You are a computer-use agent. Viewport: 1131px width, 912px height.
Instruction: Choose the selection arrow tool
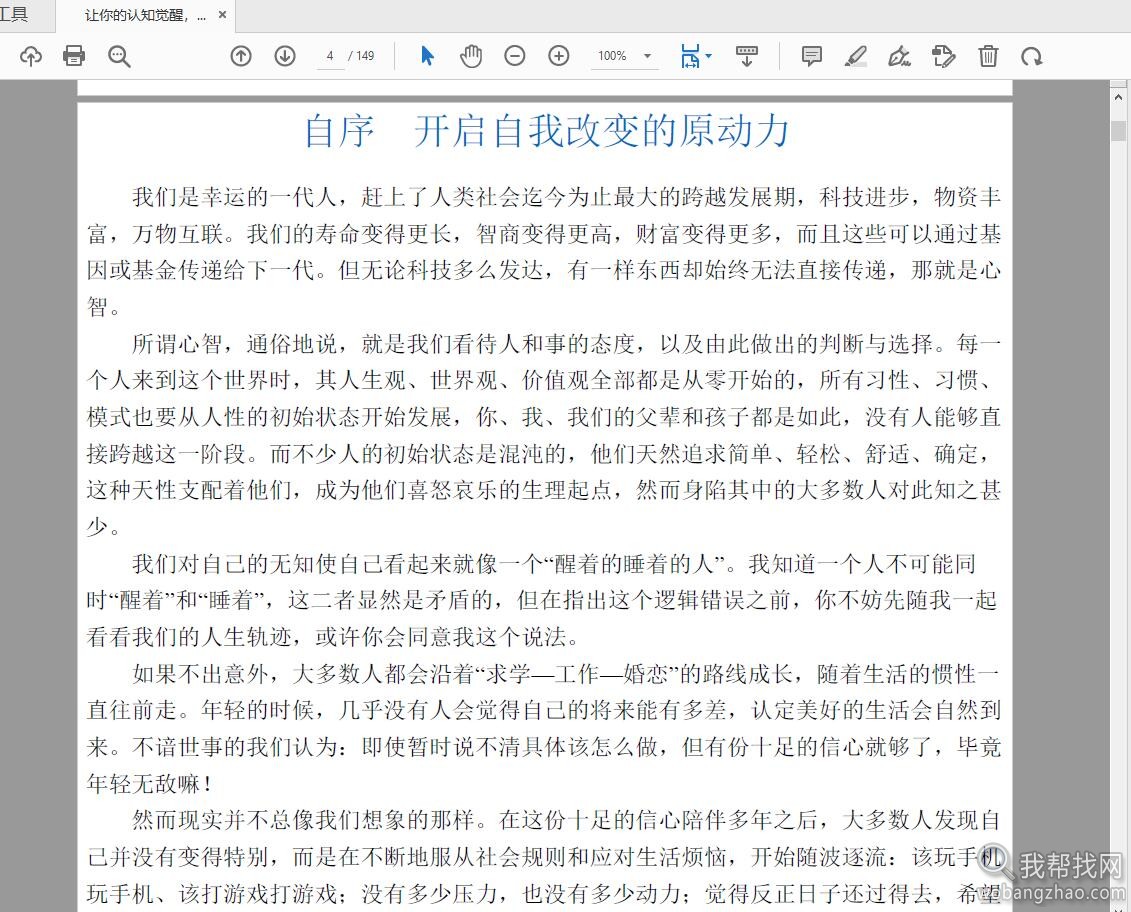(427, 56)
